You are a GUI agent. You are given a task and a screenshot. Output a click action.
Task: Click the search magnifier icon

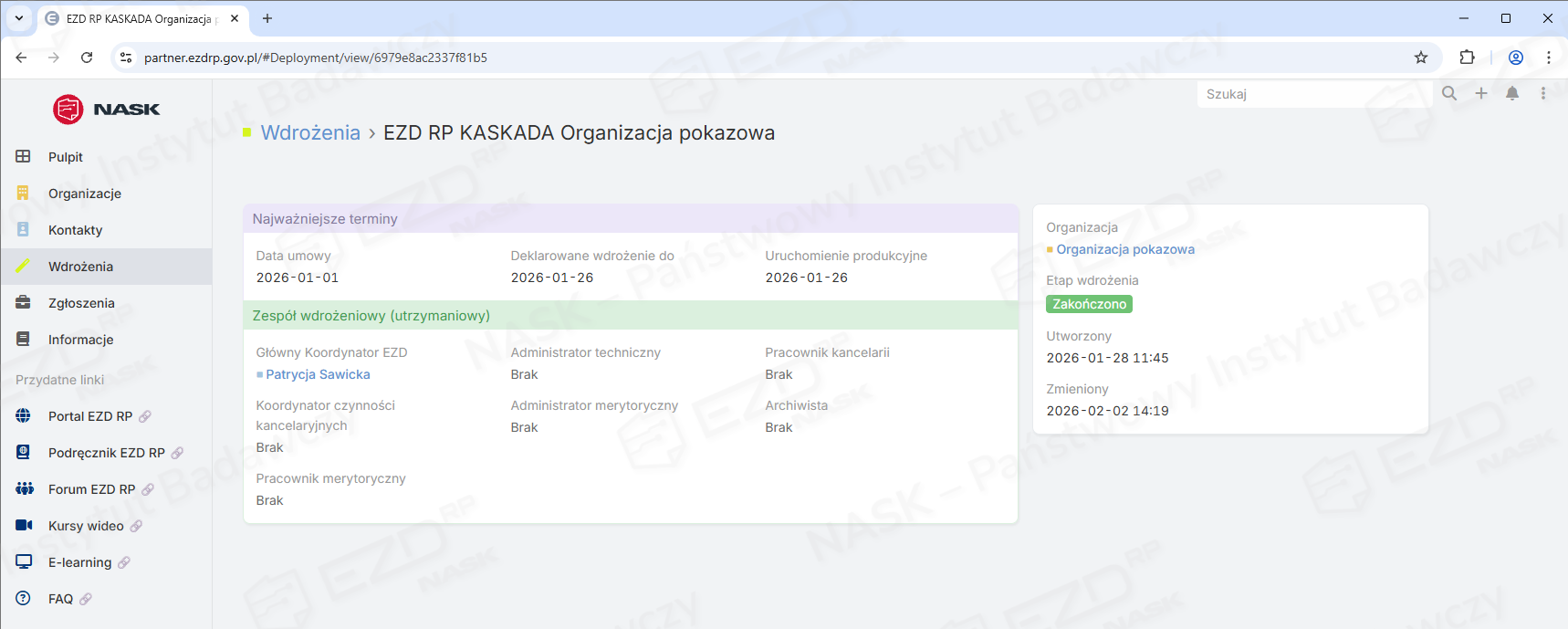(1449, 93)
